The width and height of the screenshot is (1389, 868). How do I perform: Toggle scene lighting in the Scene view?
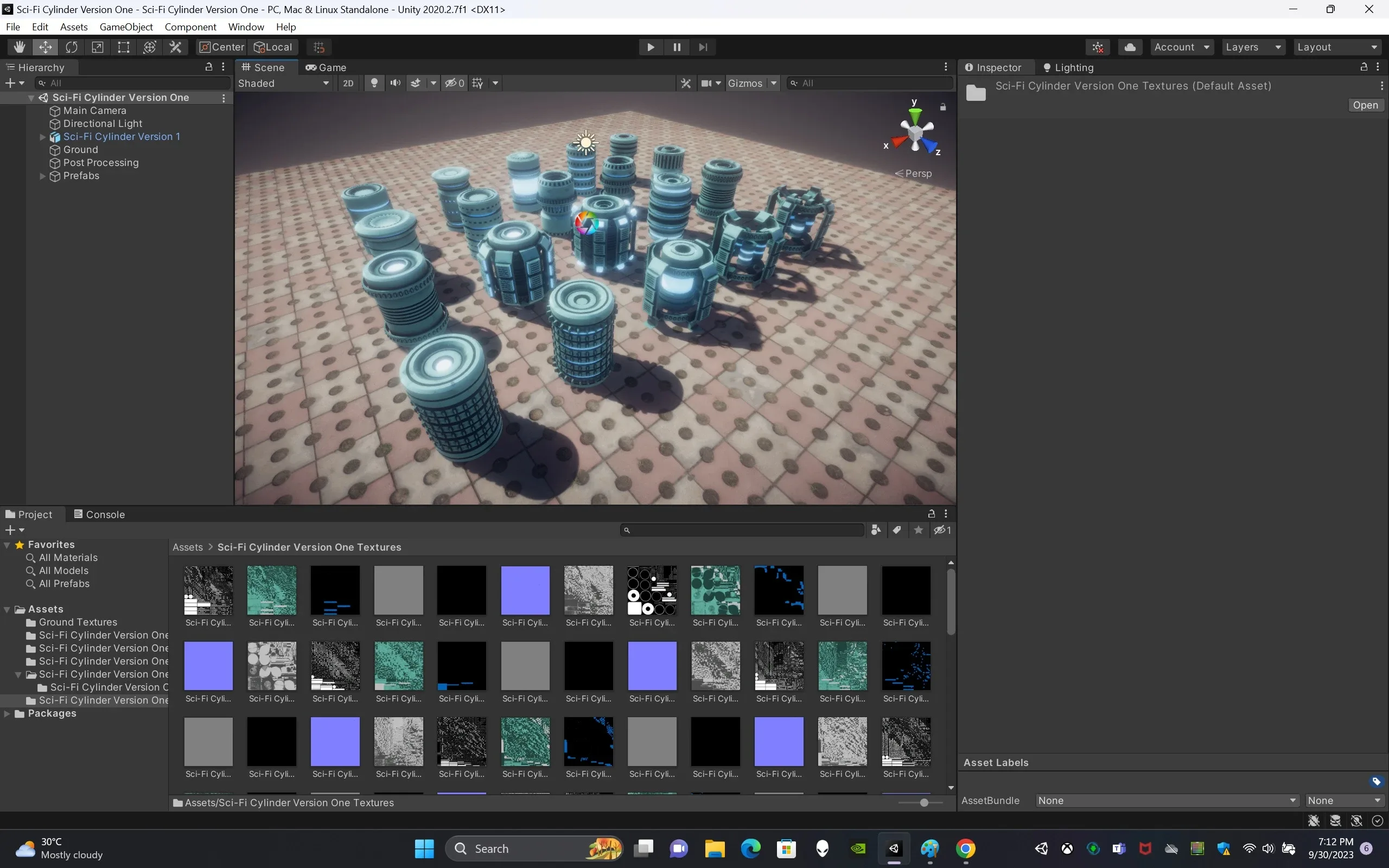(374, 83)
